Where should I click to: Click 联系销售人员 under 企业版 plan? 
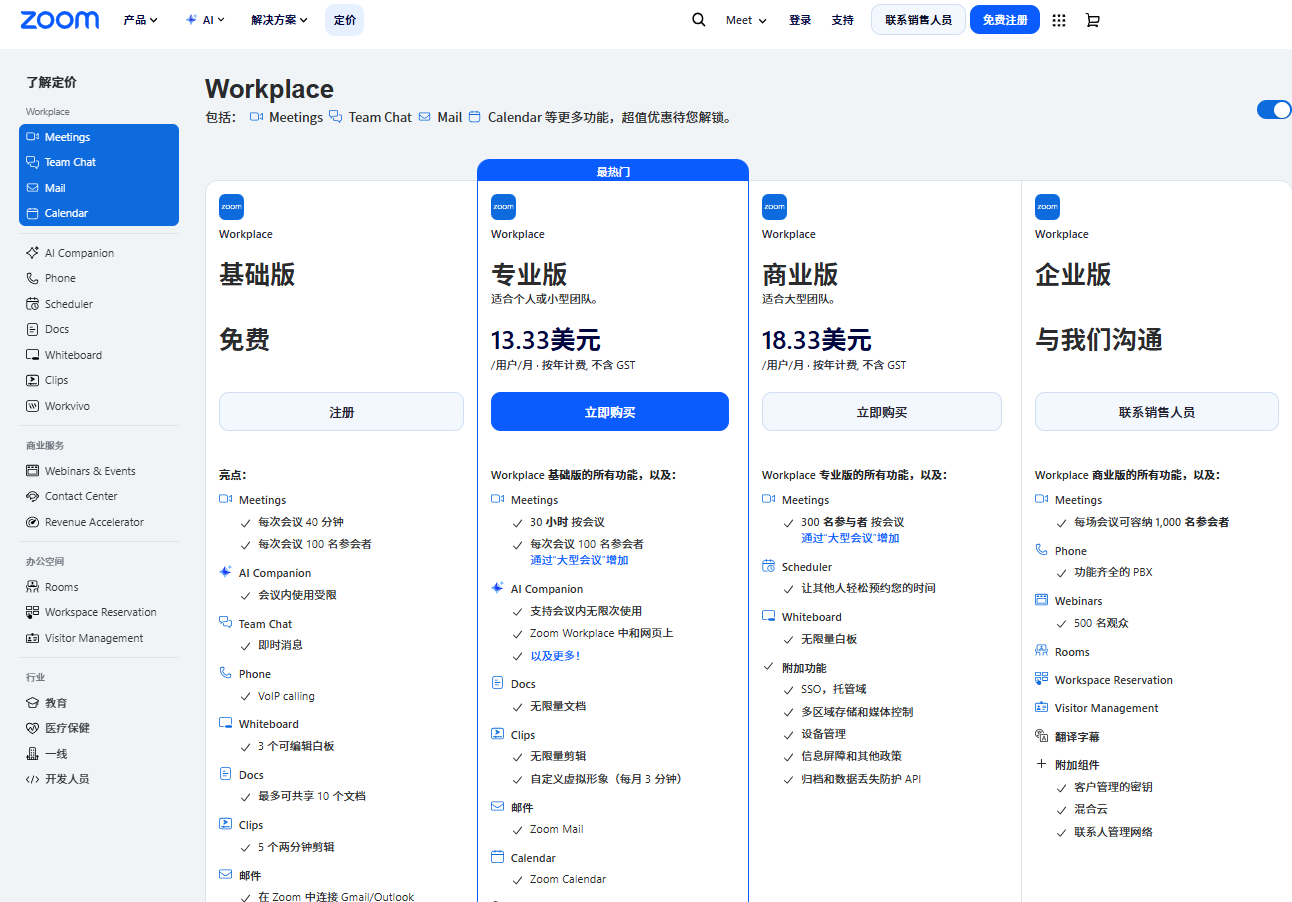(x=1156, y=412)
